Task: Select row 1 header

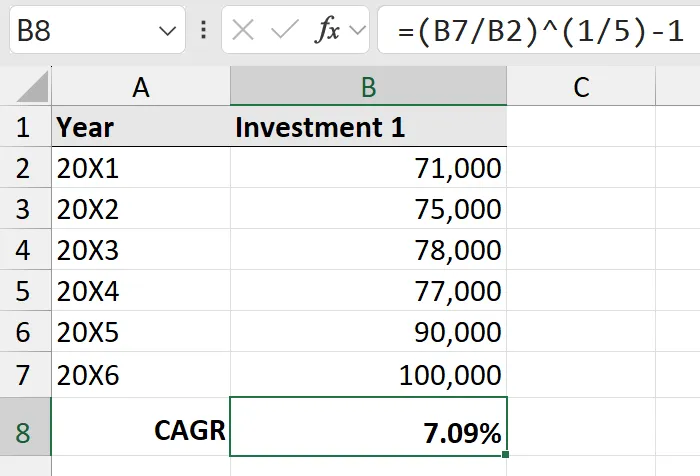Action: 25,126
